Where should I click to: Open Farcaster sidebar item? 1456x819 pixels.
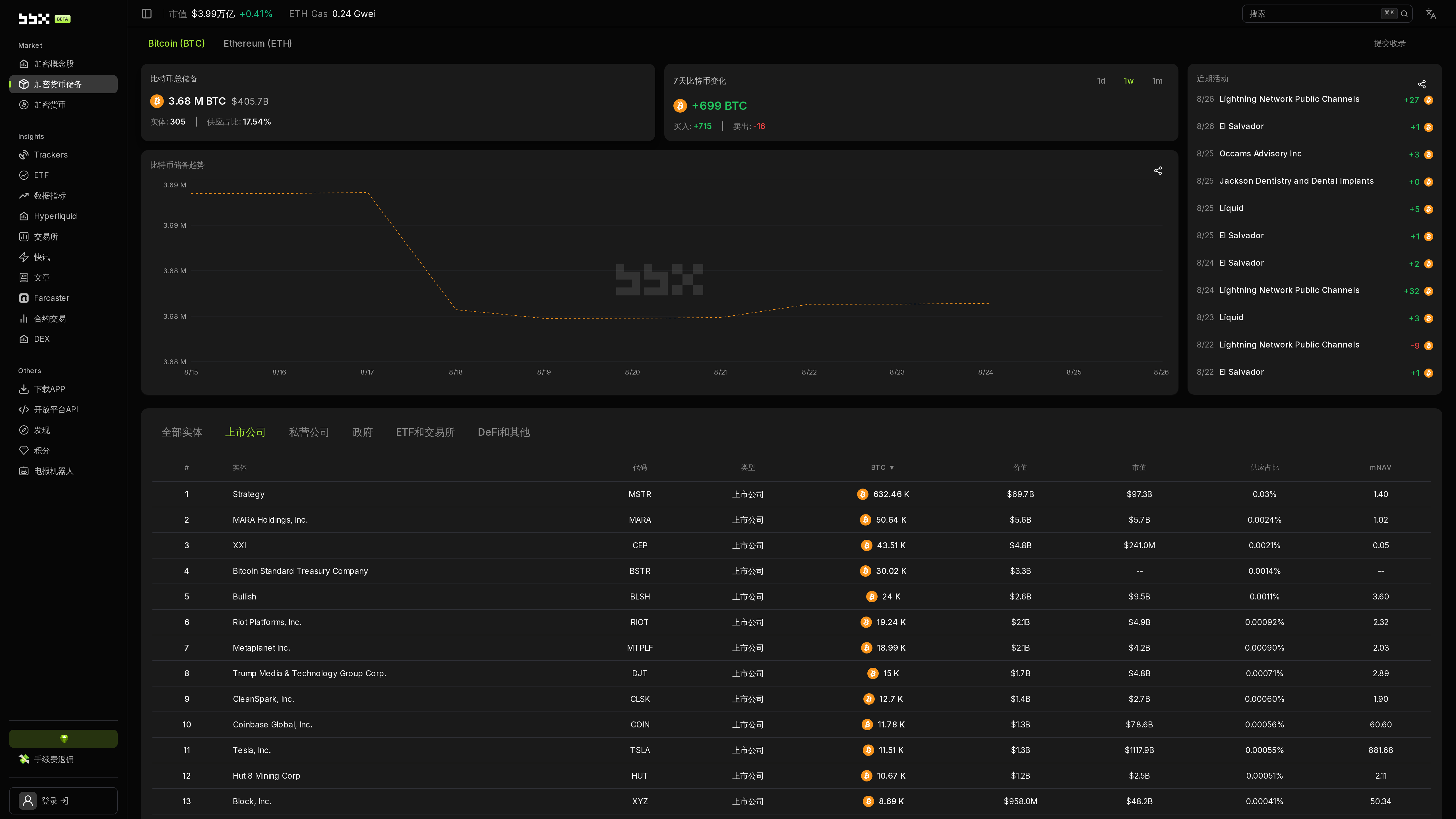coord(63,298)
